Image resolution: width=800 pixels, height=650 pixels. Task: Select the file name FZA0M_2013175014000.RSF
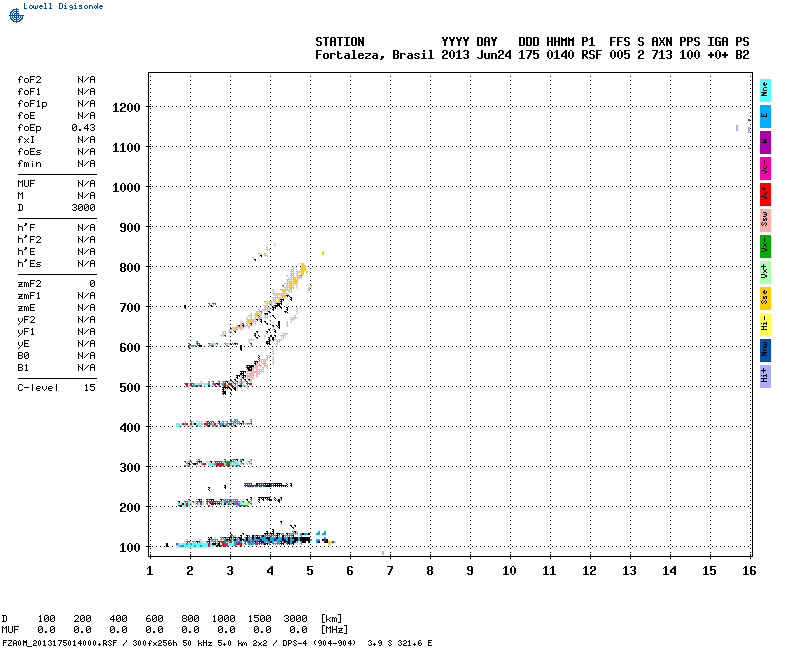click(60, 643)
